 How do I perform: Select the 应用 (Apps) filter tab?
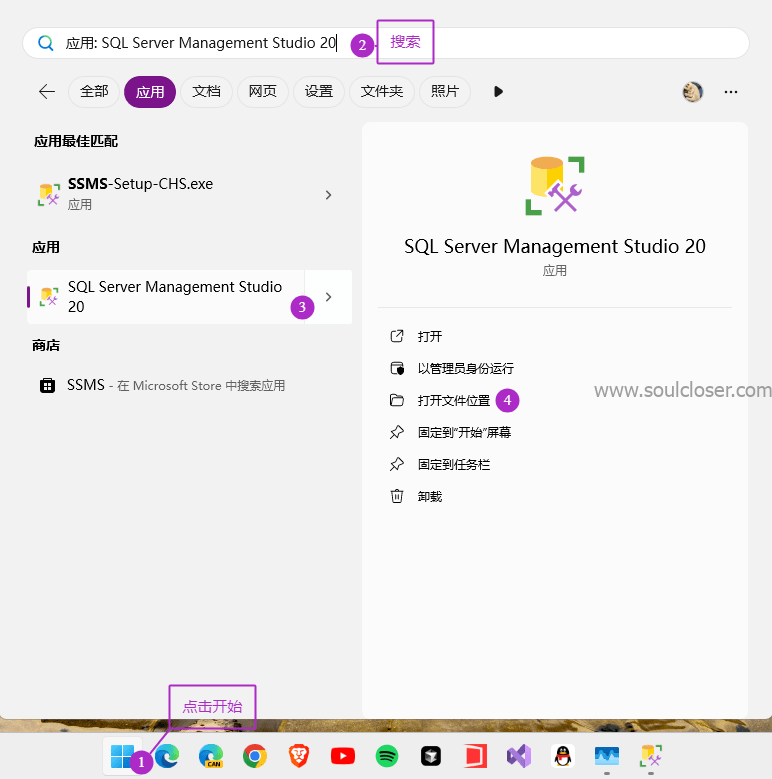[150, 92]
